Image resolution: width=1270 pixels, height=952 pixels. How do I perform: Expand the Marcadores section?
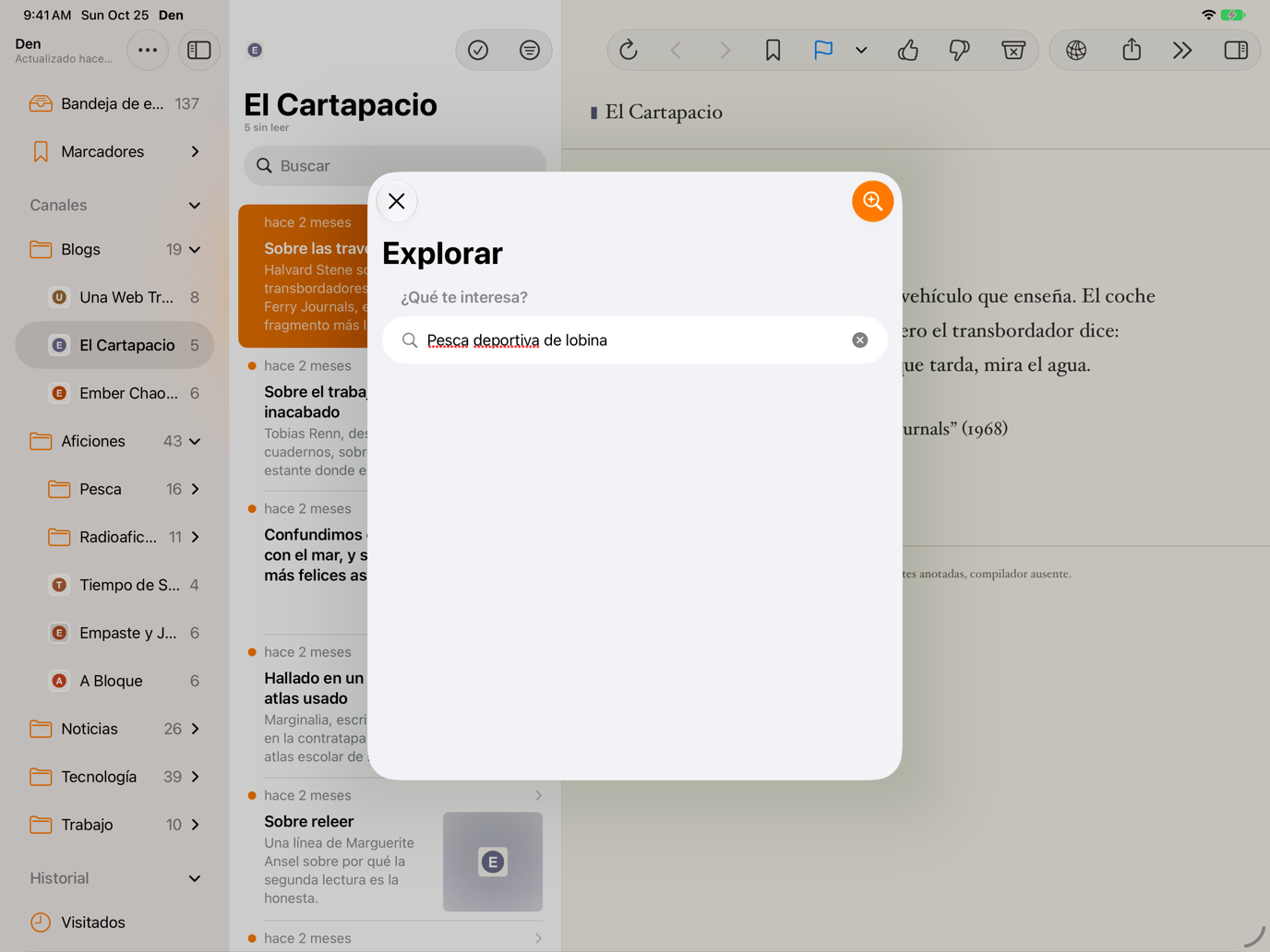(x=195, y=151)
